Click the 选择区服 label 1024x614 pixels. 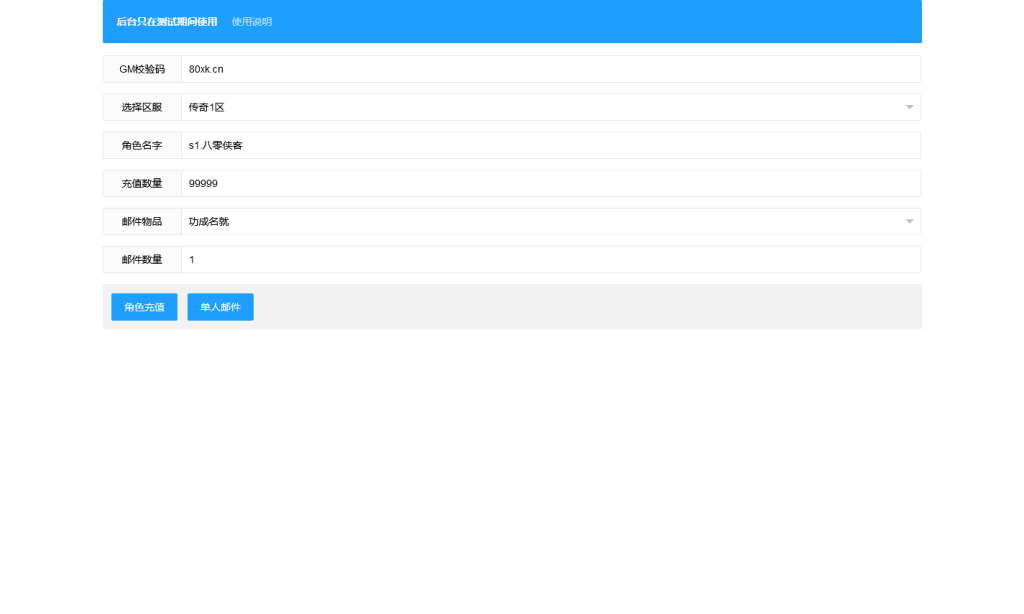click(142, 107)
